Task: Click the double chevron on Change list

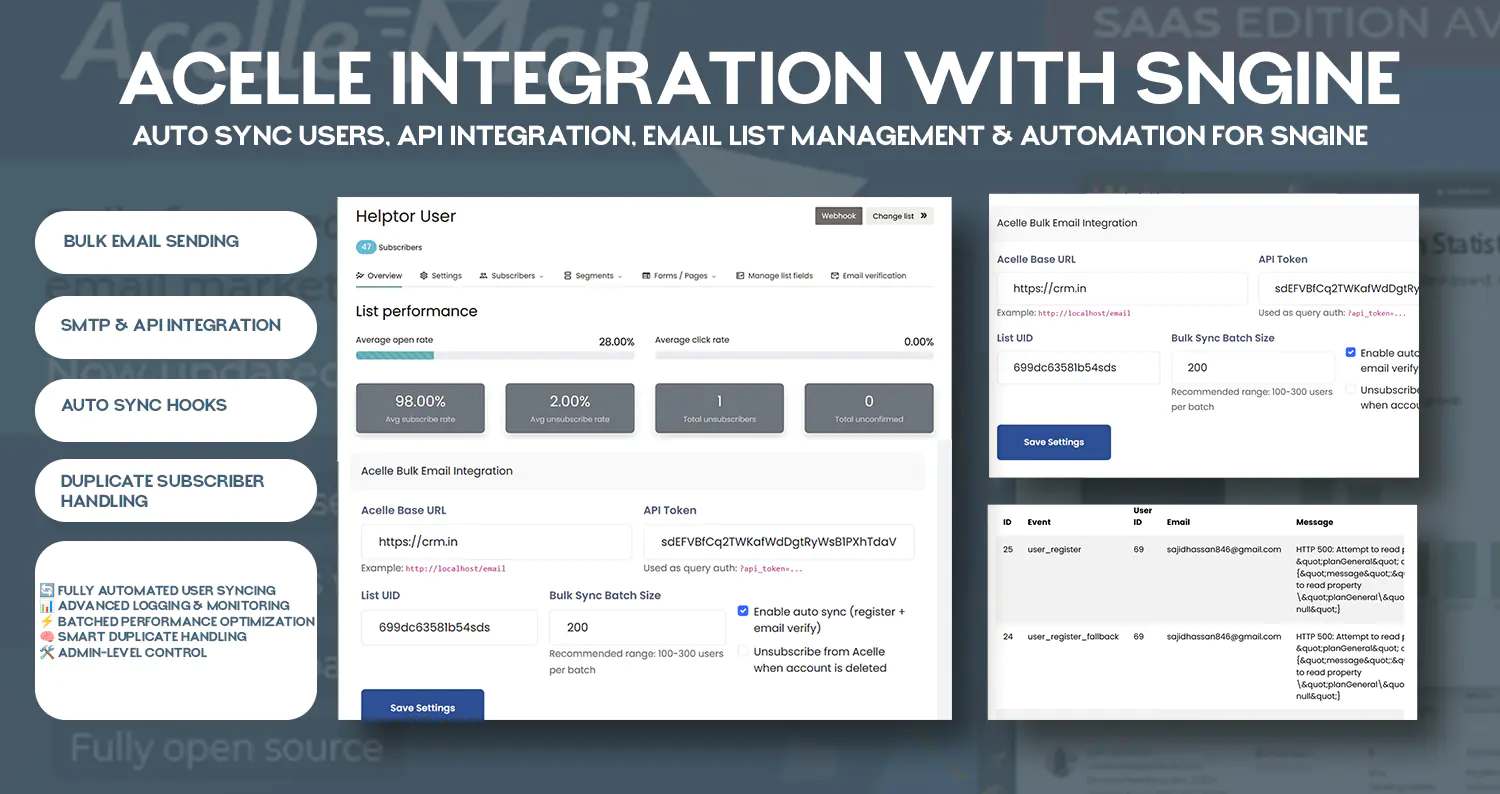Action: 923,215
